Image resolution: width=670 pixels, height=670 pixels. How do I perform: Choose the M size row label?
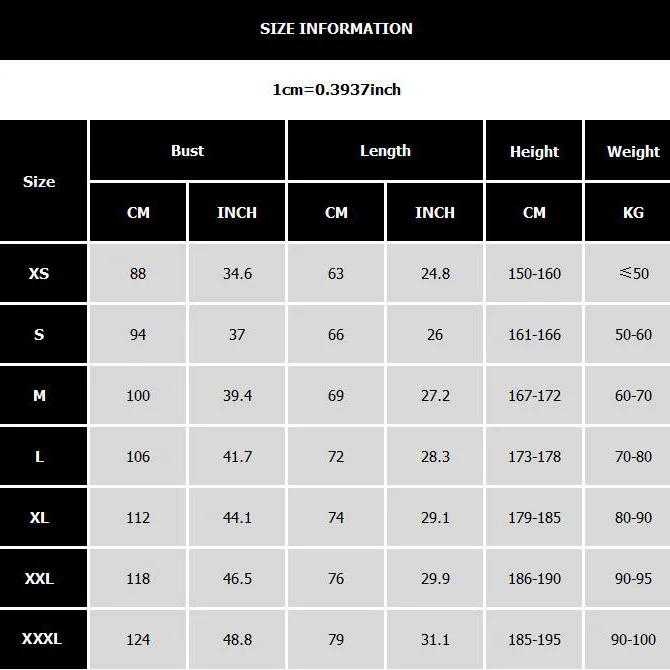[39, 395]
